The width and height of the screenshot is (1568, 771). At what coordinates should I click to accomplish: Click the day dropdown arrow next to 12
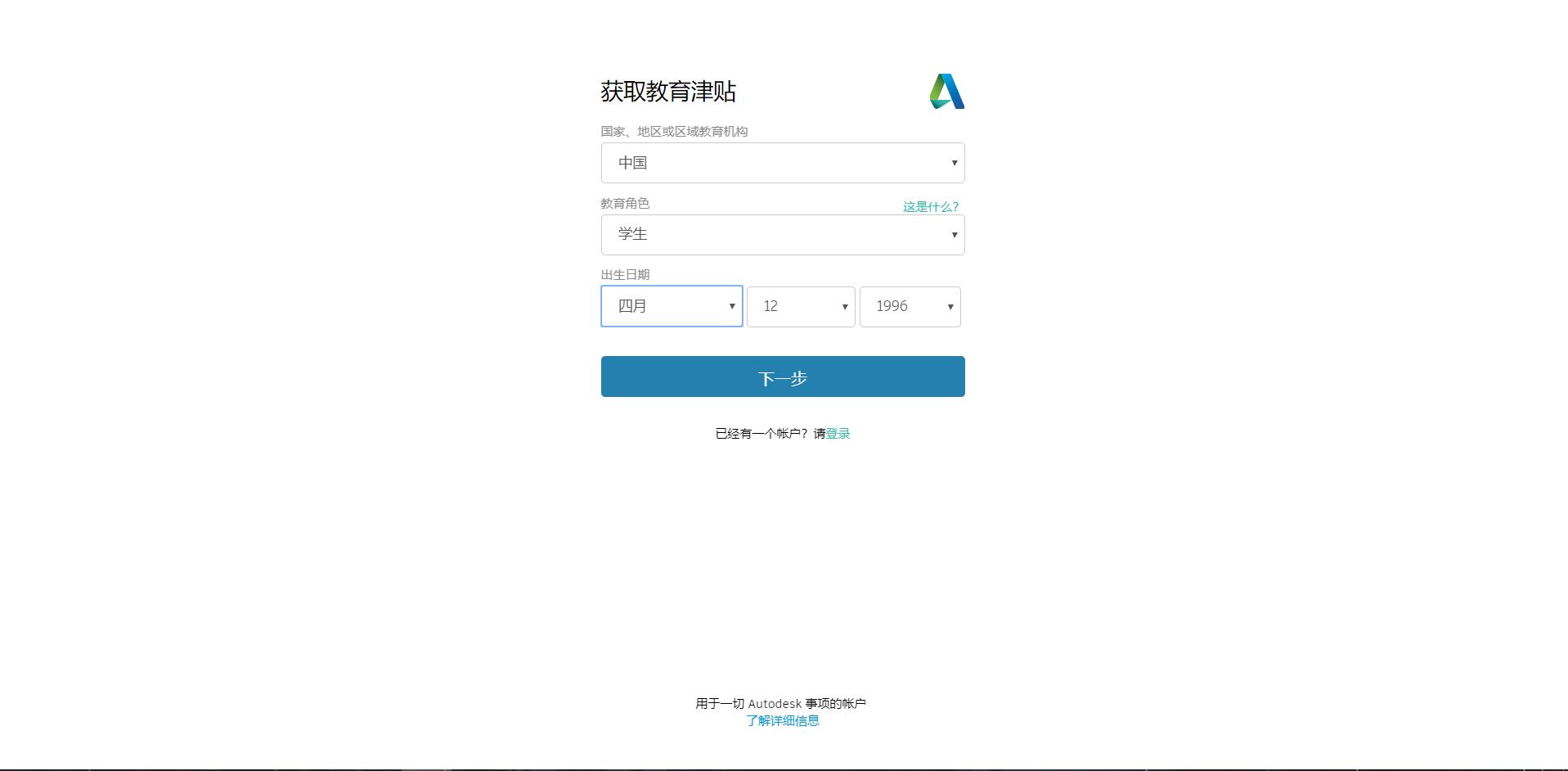(844, 306)
